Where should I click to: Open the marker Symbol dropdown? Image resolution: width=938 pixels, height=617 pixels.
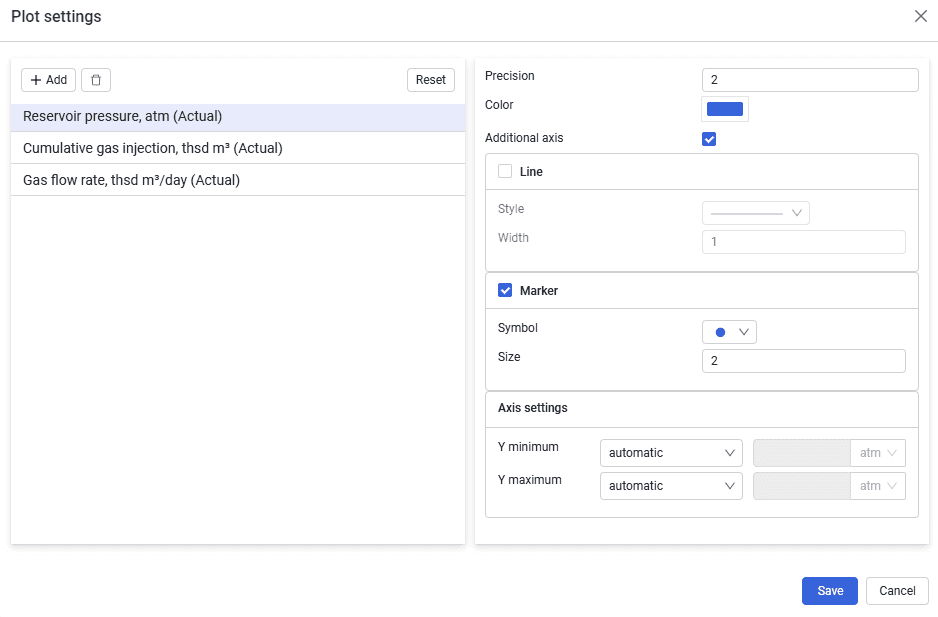point(729,332)
